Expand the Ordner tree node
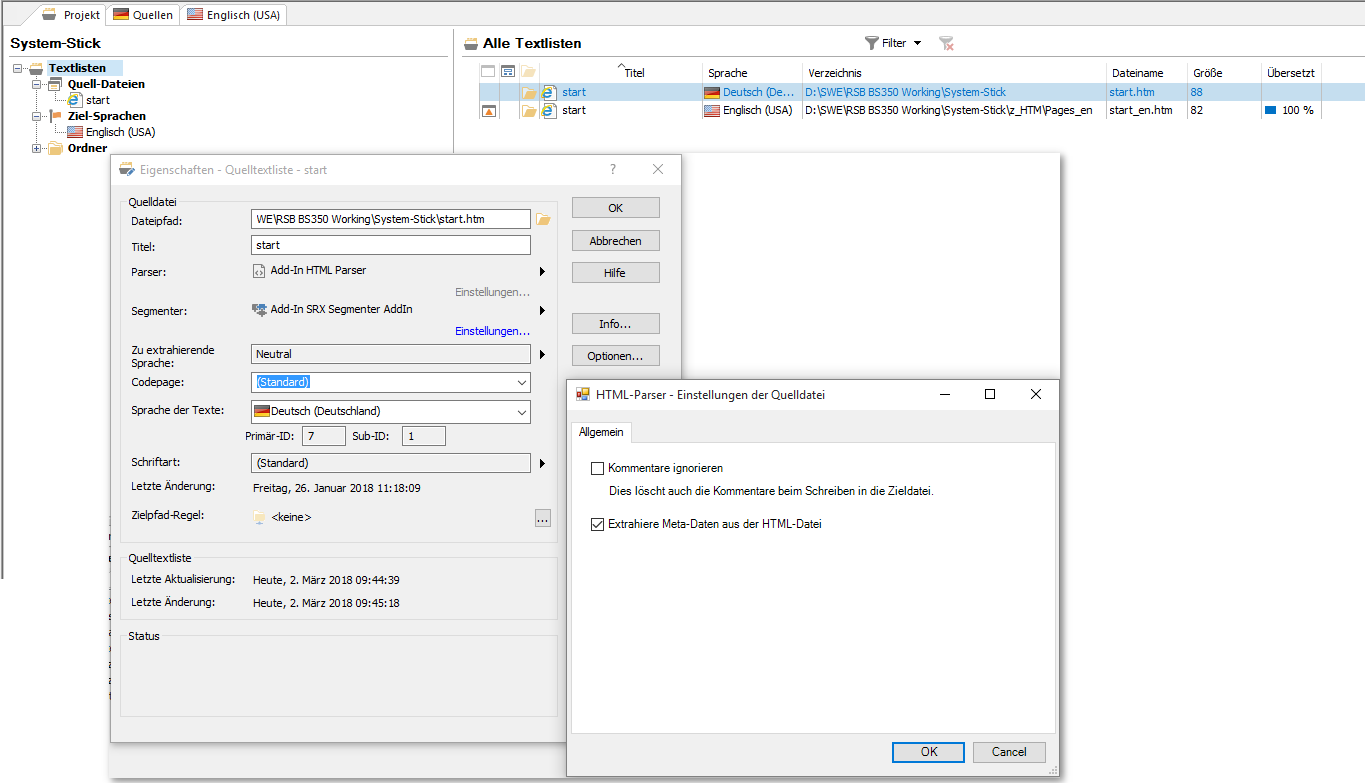The width and height of the screenshot is (1365, 783). (x=37, y=148)
